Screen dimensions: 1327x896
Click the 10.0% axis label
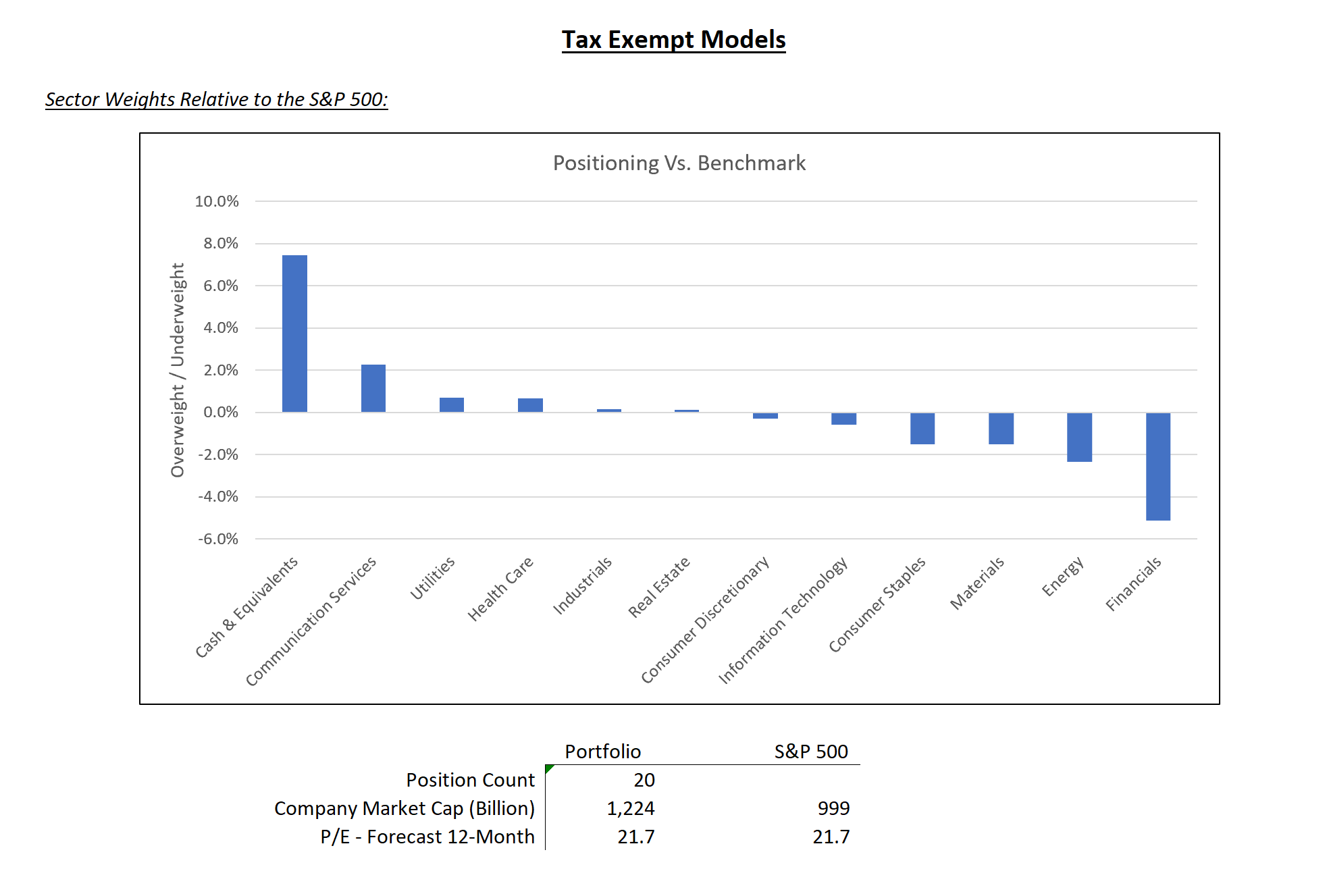pyautogui.click(x=217, y=201)
